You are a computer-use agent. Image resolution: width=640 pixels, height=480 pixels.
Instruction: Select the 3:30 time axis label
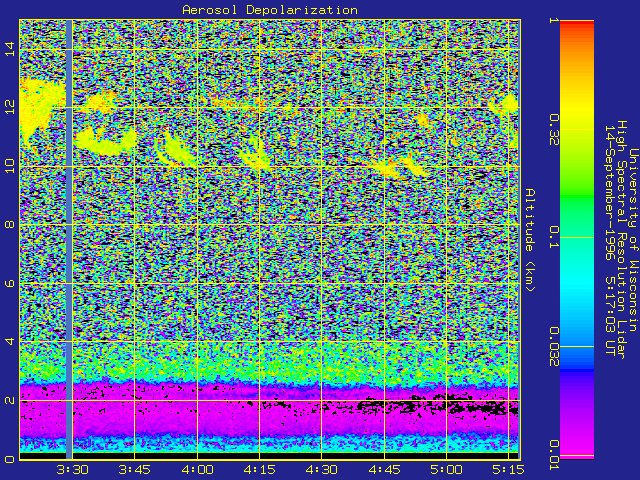[x=72, y=470]
